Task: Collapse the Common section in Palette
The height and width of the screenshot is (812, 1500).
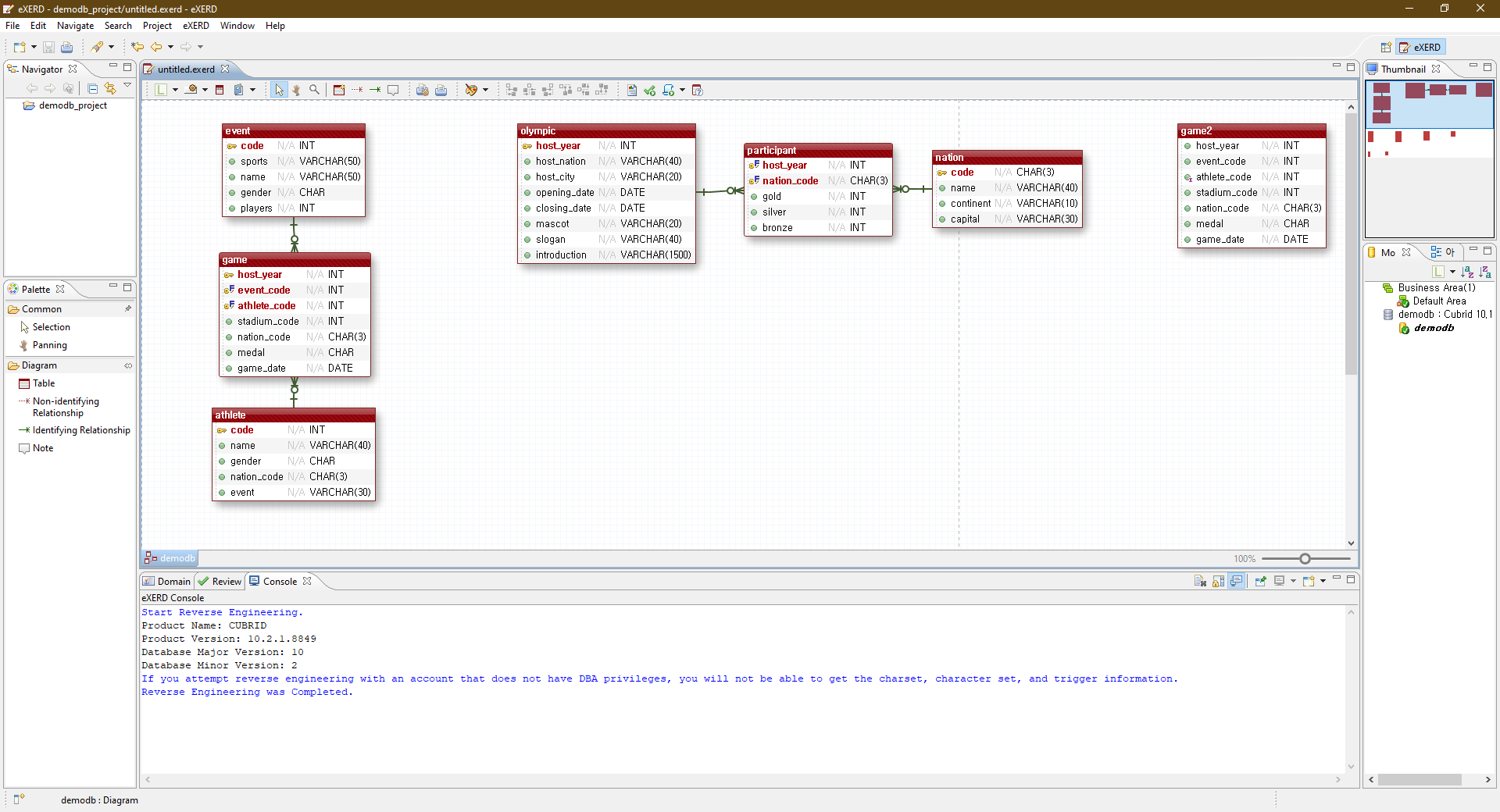Action: (x=41, y=309)
